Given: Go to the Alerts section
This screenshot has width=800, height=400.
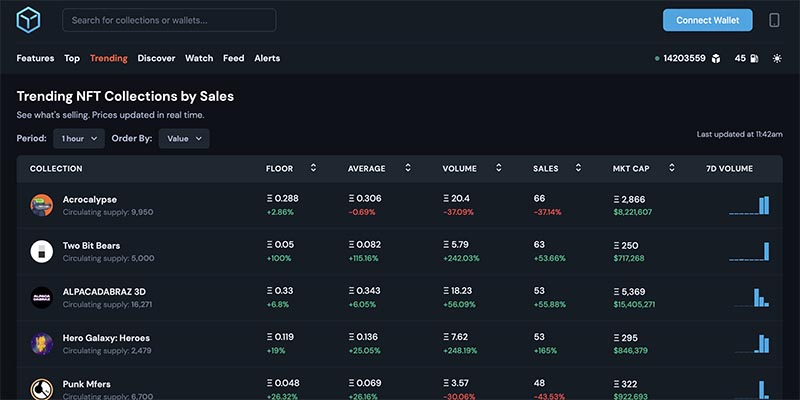Looking at the screenshot, I should [x=267, y=58].
